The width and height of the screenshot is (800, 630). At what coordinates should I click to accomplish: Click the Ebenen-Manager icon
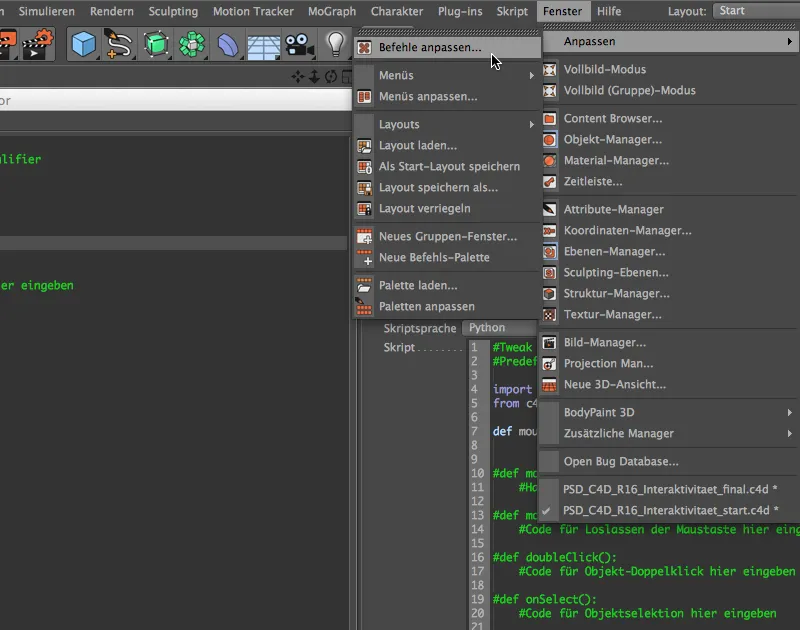[x=549, y=251]
